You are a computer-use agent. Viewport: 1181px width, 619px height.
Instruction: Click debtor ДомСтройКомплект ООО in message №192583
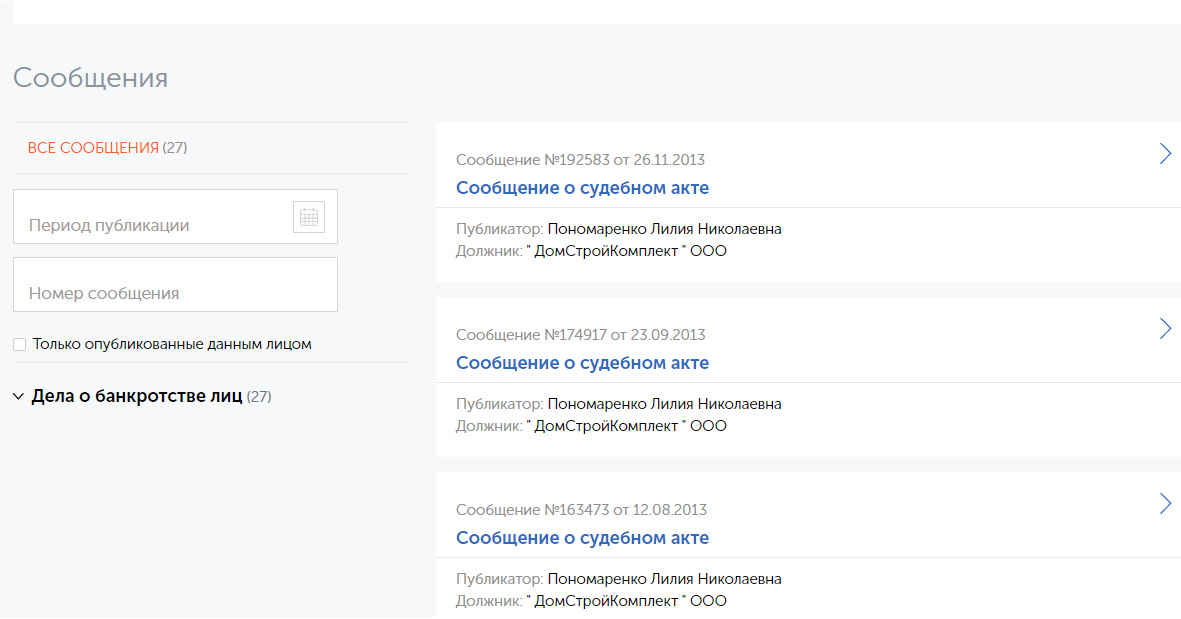627,251
